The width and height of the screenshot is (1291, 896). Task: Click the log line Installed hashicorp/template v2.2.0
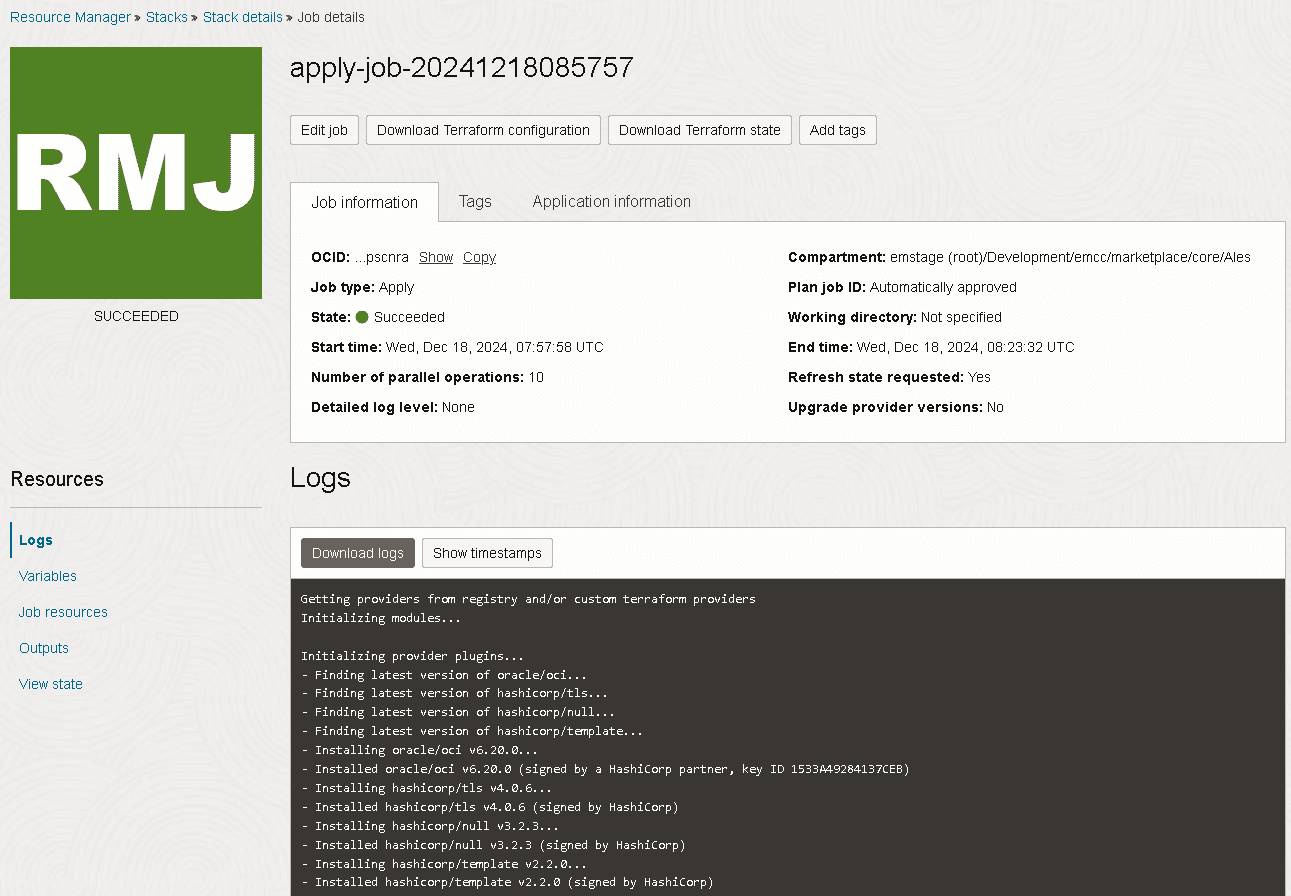(507, 884)
